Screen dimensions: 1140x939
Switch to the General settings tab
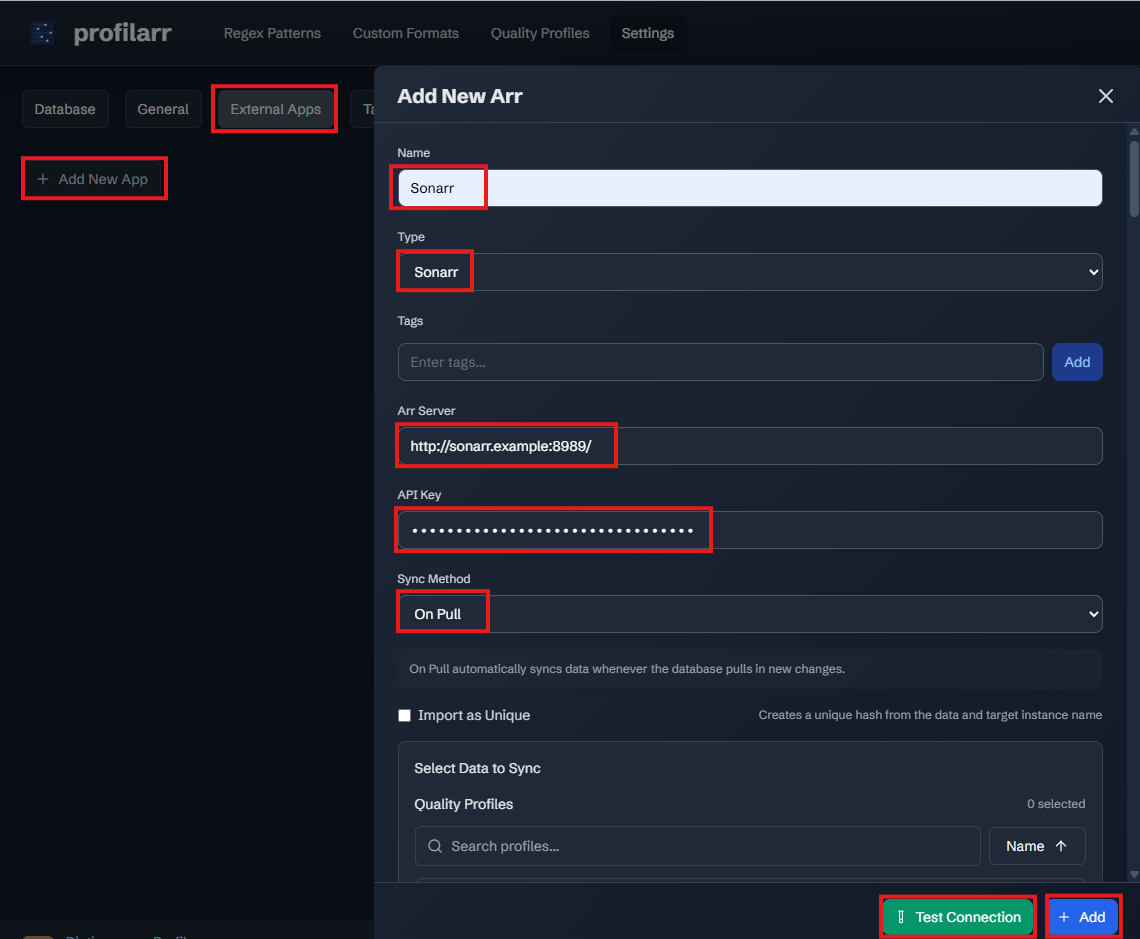click(x=163, y=109)
